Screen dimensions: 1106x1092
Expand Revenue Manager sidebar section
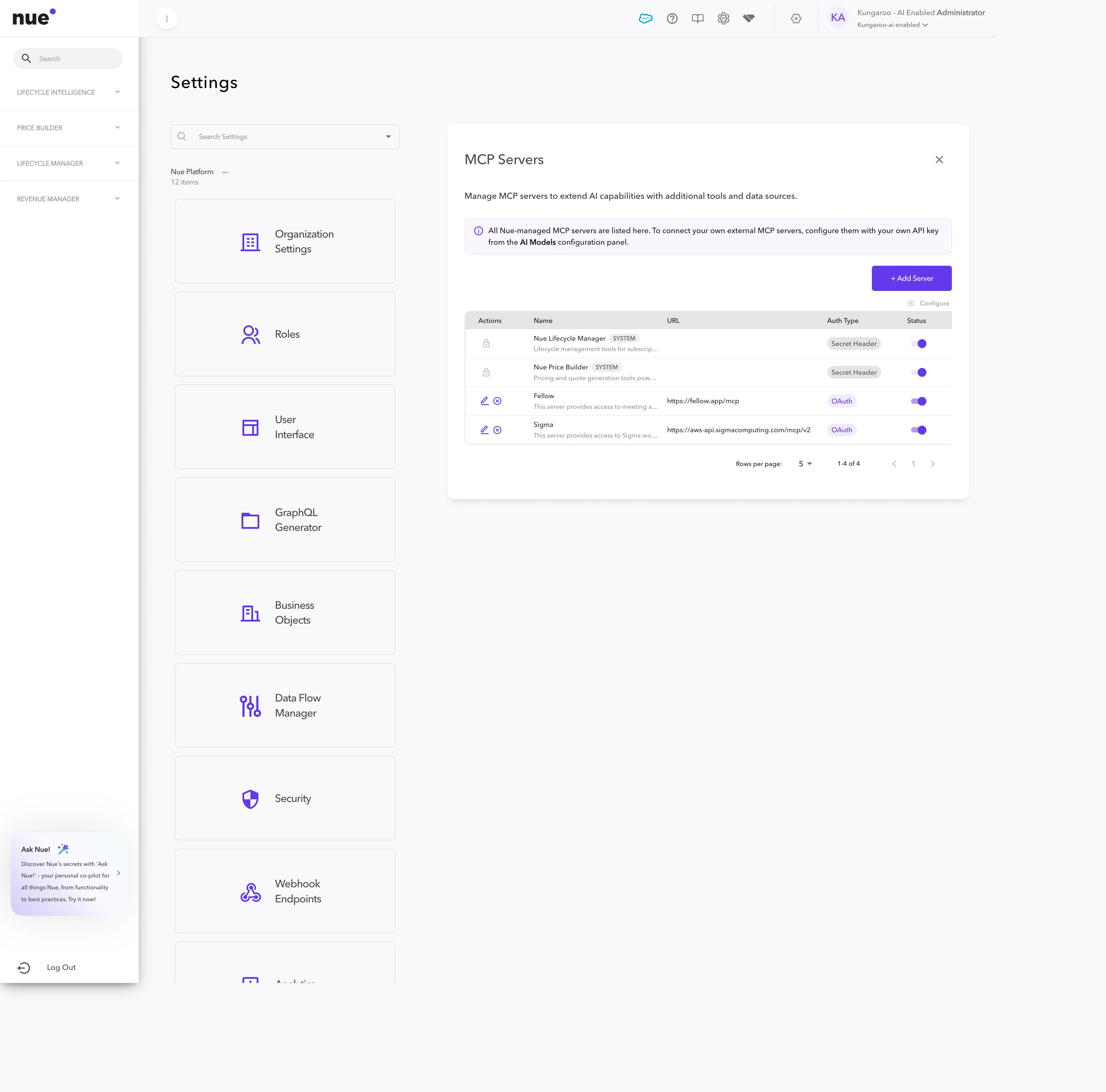tap(69, 198)
